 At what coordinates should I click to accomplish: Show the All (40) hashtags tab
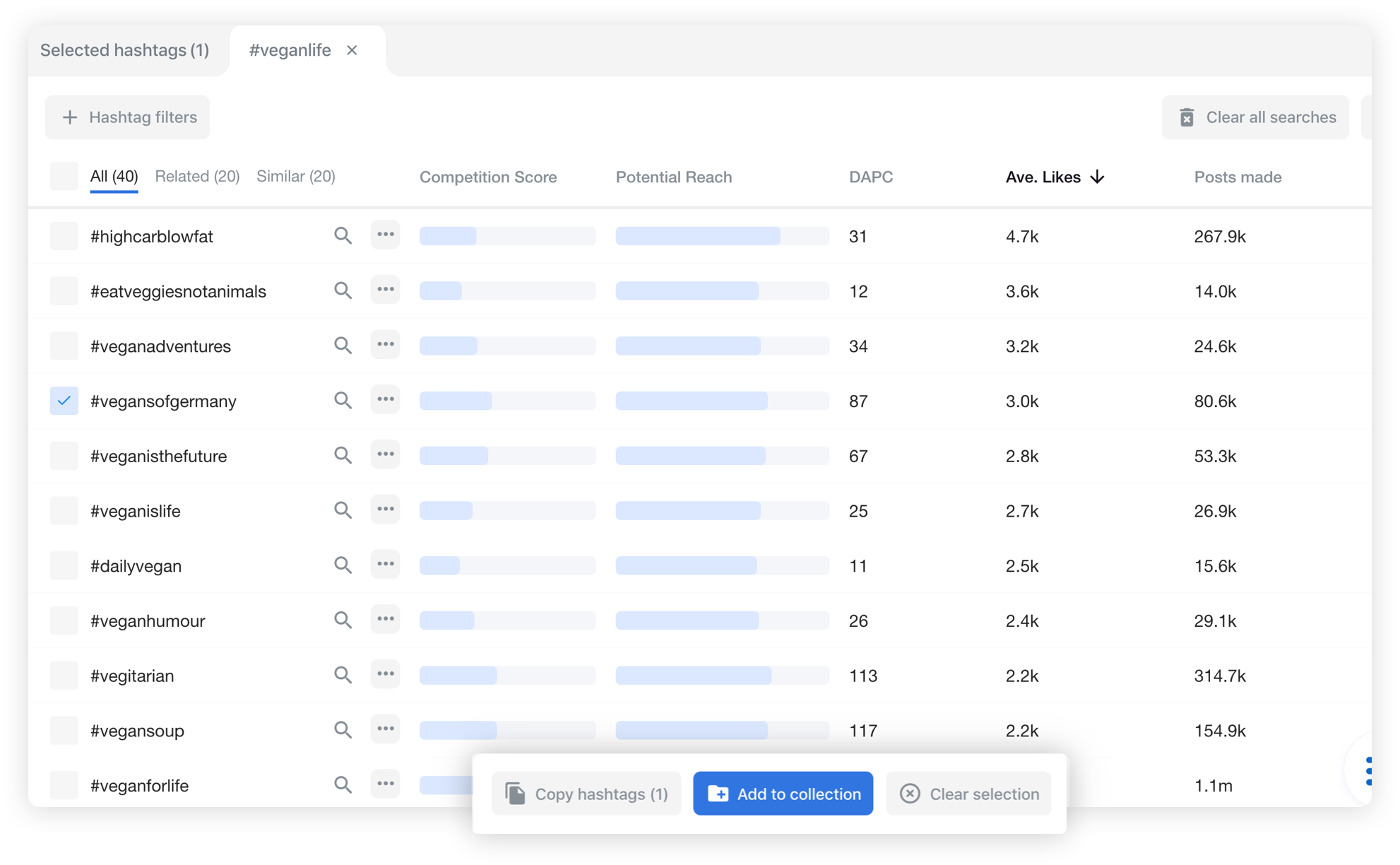[114, 177]
